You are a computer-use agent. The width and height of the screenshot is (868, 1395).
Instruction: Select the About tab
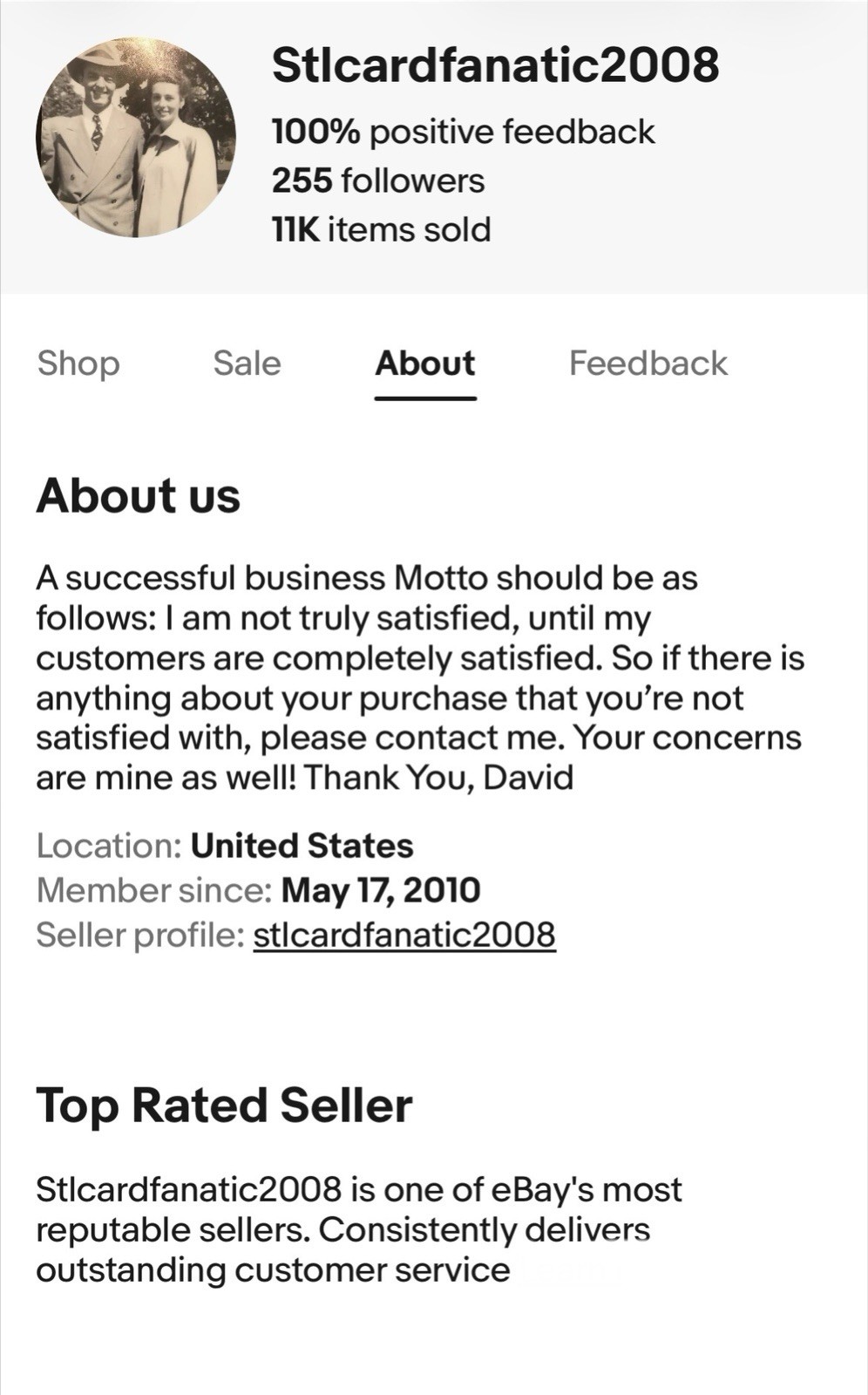tap(425, 364)
